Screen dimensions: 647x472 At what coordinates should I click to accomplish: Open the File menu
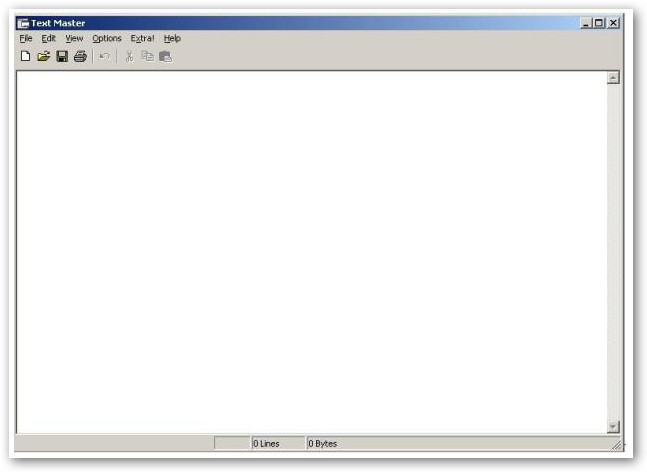[x=26, y=38]
